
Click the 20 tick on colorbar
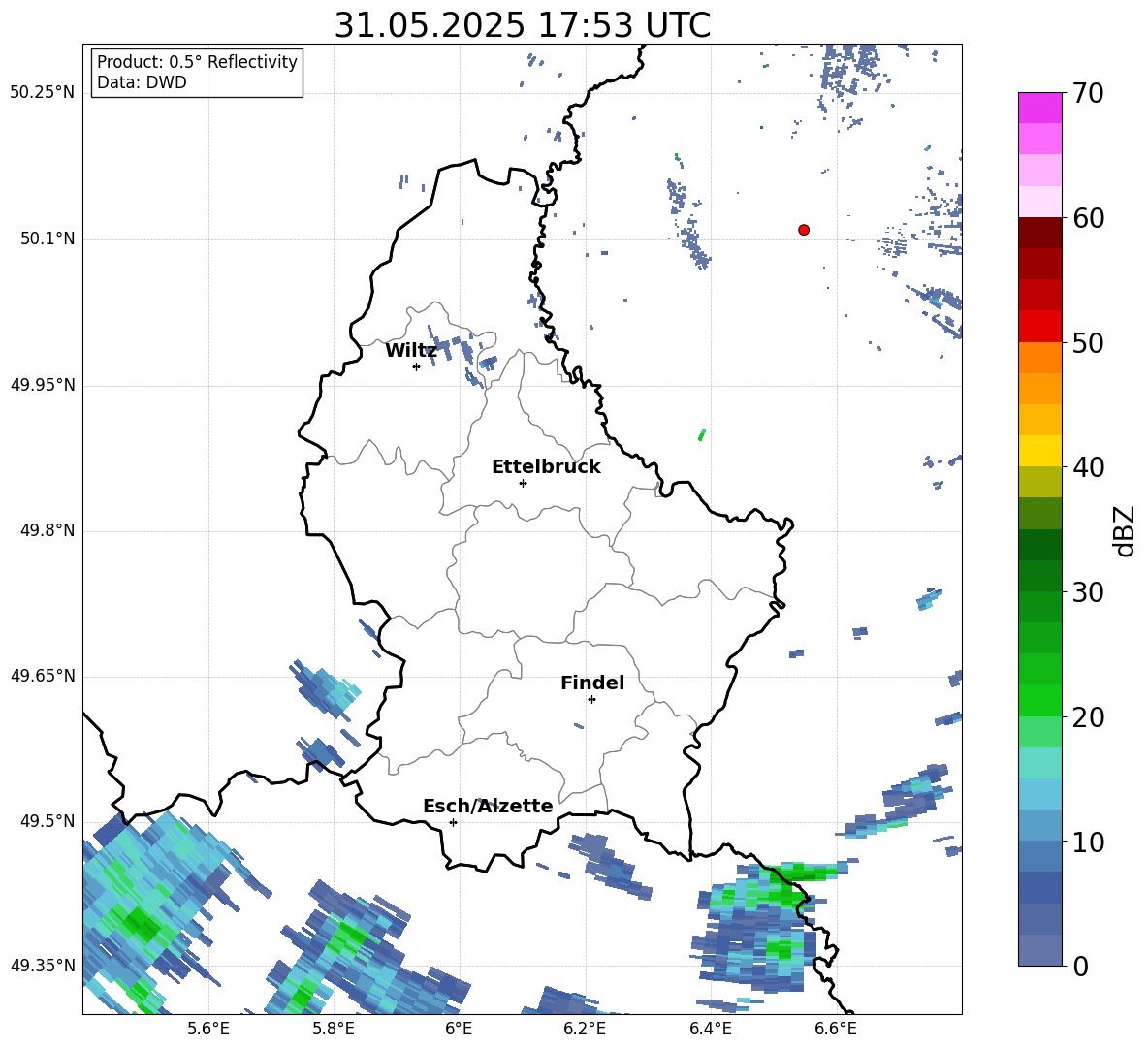[x=1088, y=717]
